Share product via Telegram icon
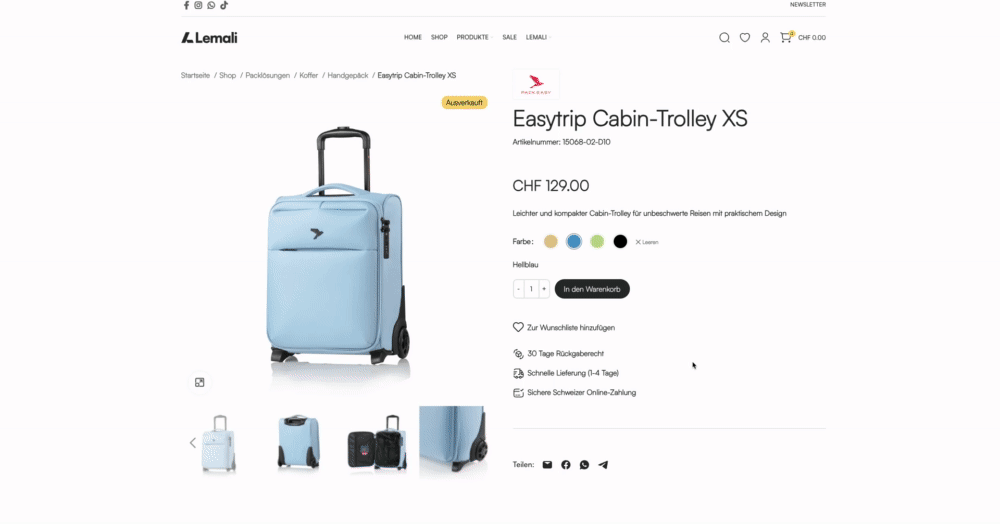The height and width of the screenshot is (524, 1000). [x=603, y=465]
